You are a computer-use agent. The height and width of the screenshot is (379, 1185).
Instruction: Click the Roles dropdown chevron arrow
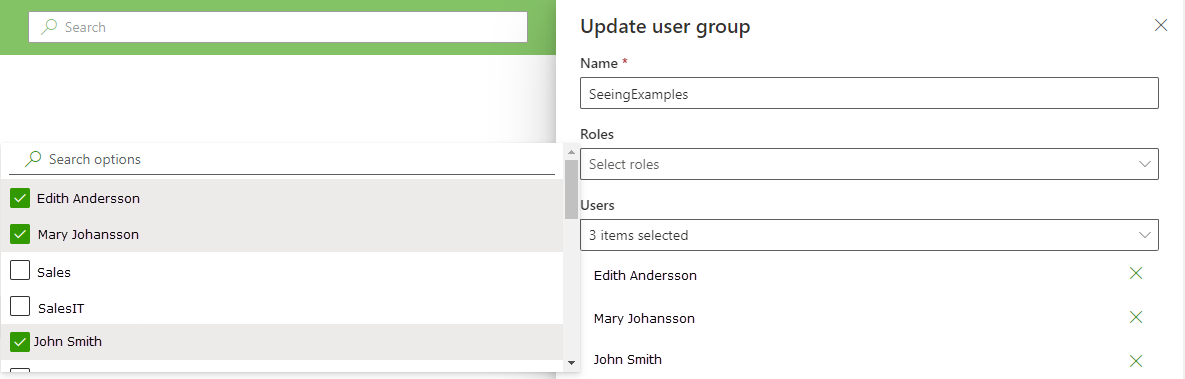[1144, 164]
